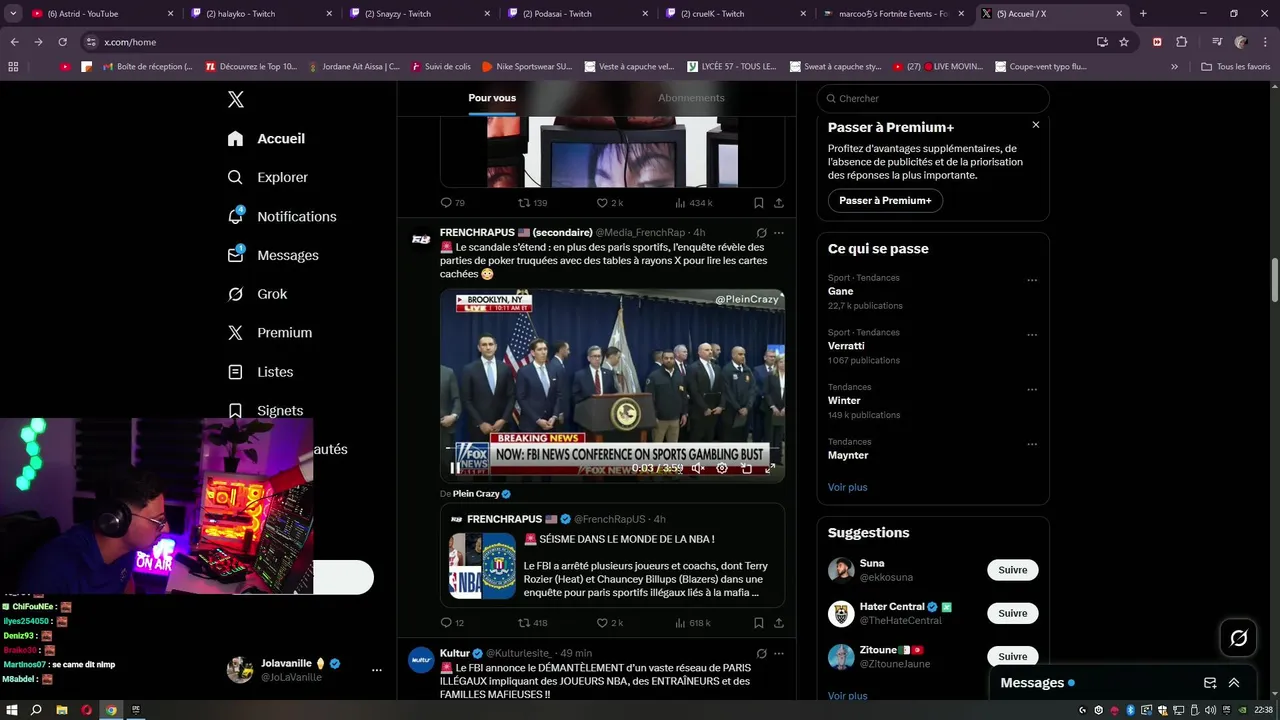This screenshot has height=720, width=1280.
Task: Click Voir plus under Ce qui se passe
Action: tap(847, 487)
